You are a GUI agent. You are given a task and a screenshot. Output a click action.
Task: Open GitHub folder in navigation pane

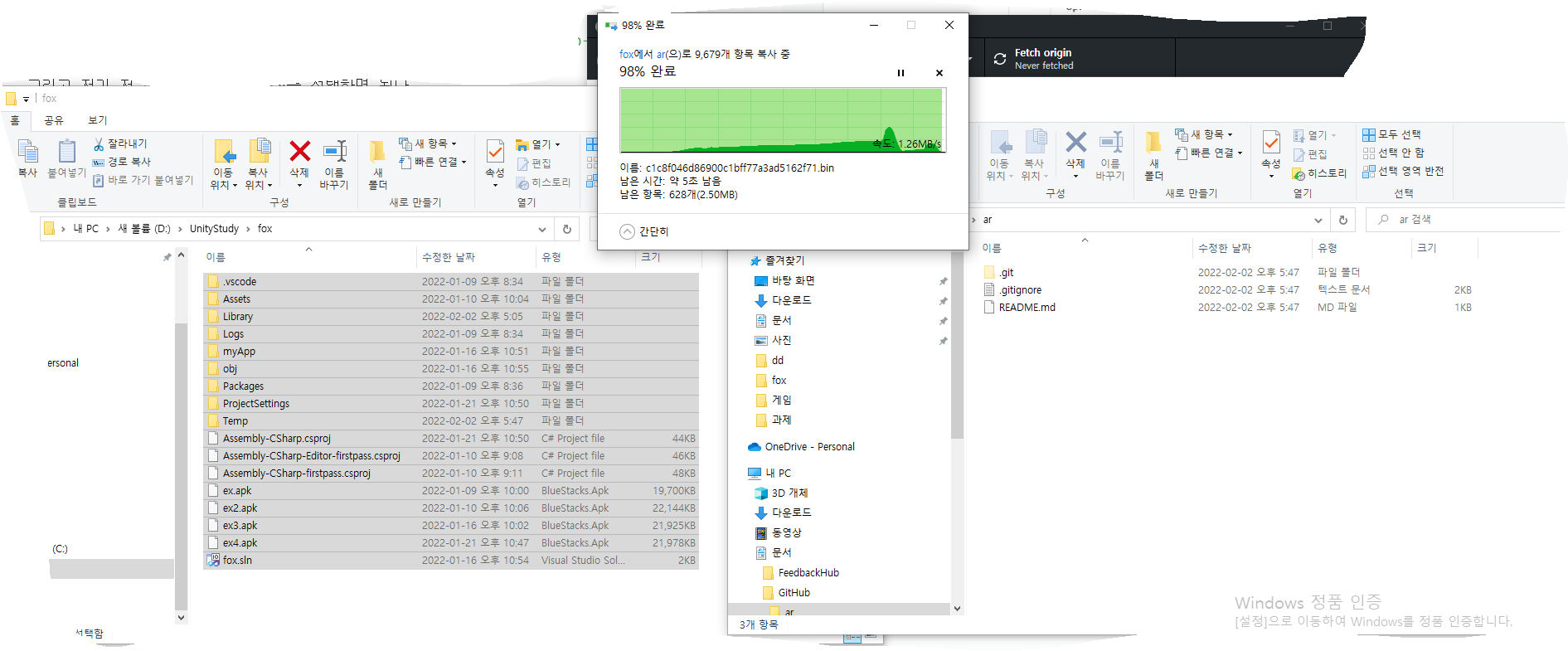point(786,593)
